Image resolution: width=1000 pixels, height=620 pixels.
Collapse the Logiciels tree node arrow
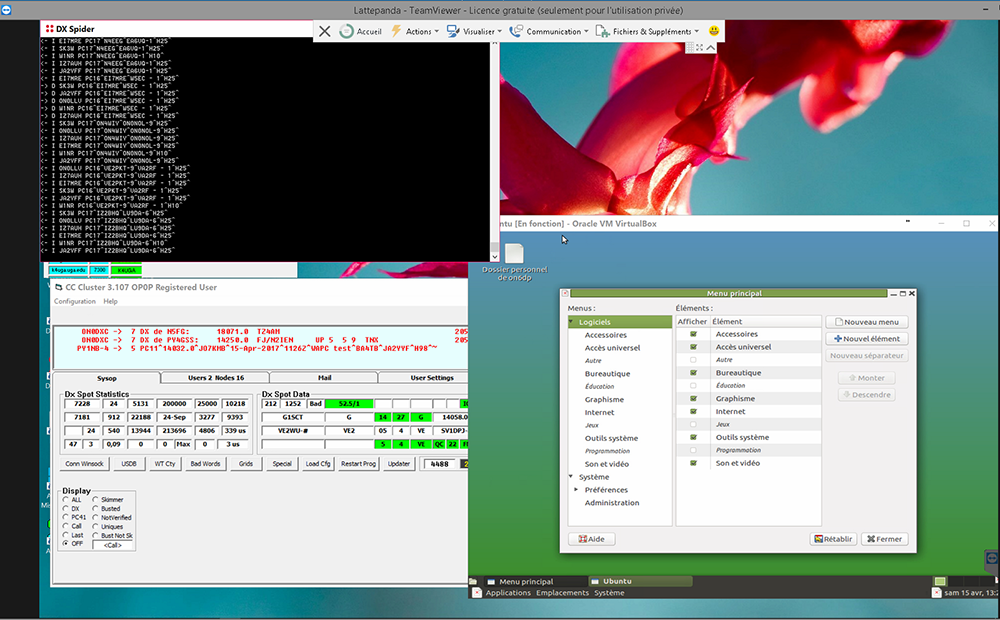(571, 322)
